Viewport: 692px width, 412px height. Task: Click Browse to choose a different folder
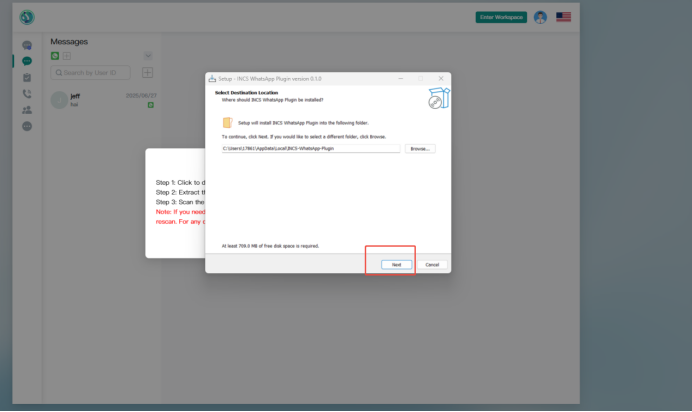420,148
